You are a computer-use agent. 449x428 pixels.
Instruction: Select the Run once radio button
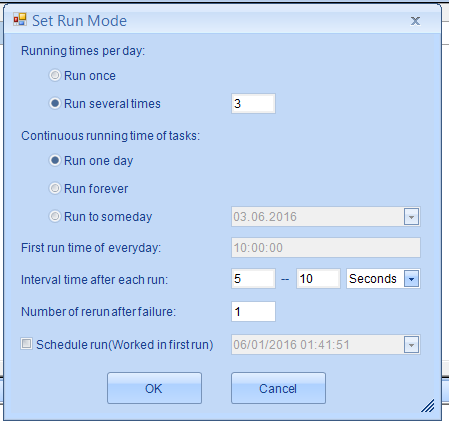point(55,75)
